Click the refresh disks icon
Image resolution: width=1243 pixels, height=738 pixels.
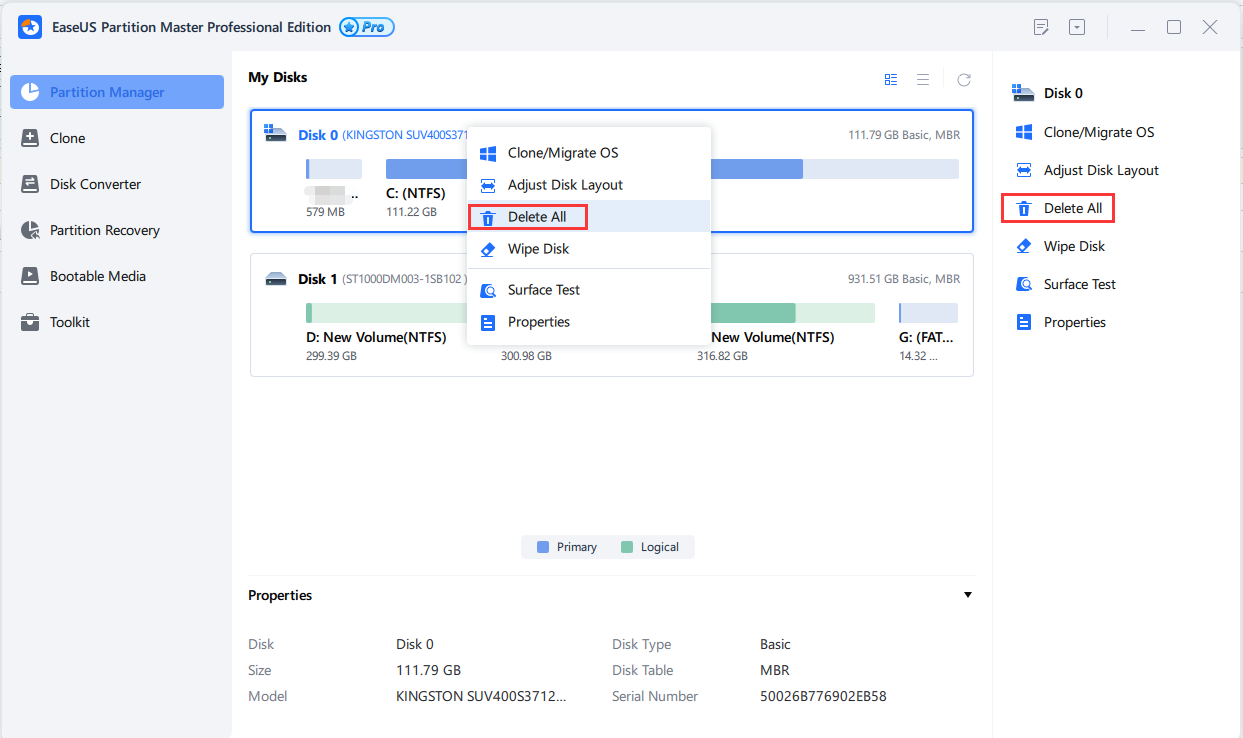(964, 80)
